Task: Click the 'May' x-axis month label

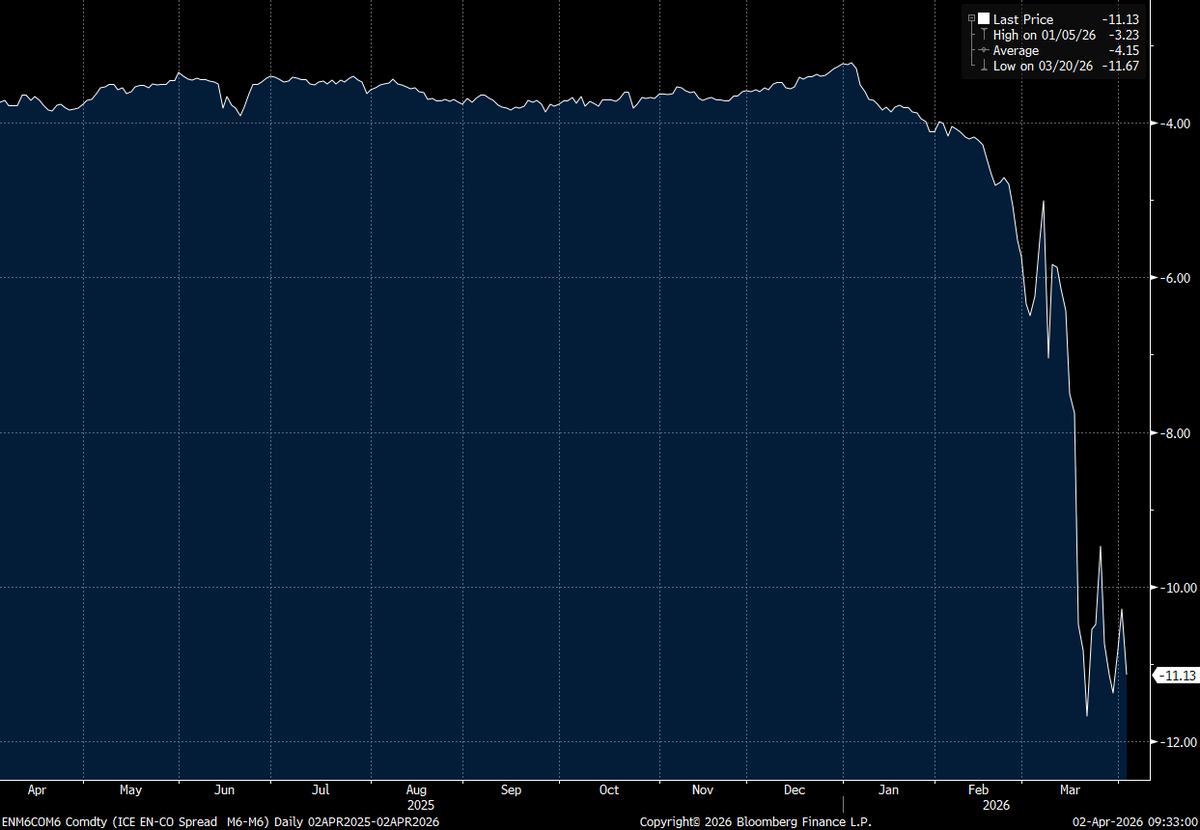Action: pos(131,790)
